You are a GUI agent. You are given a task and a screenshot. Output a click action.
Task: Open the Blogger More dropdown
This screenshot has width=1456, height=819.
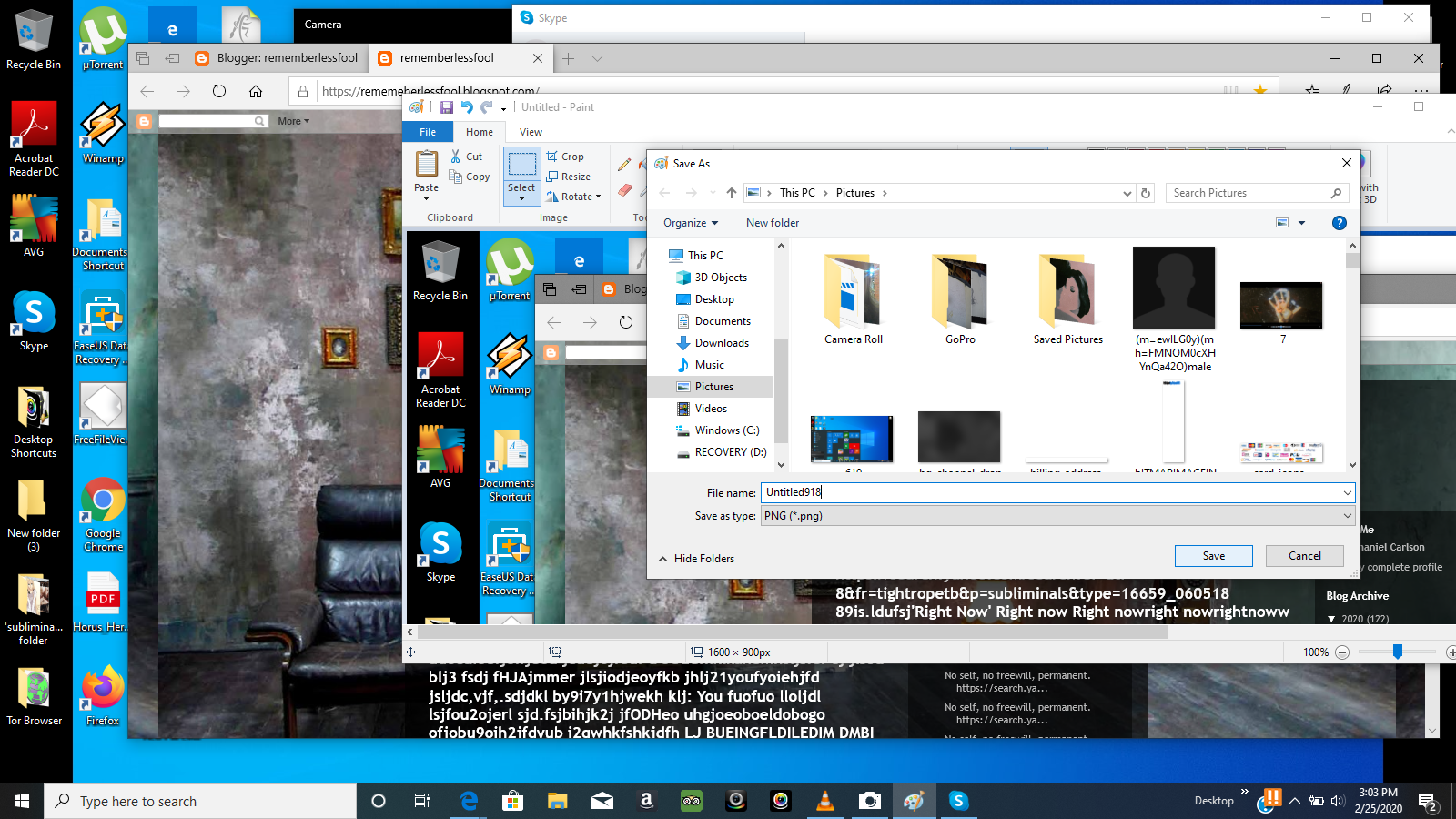click(x=293, y=121)
